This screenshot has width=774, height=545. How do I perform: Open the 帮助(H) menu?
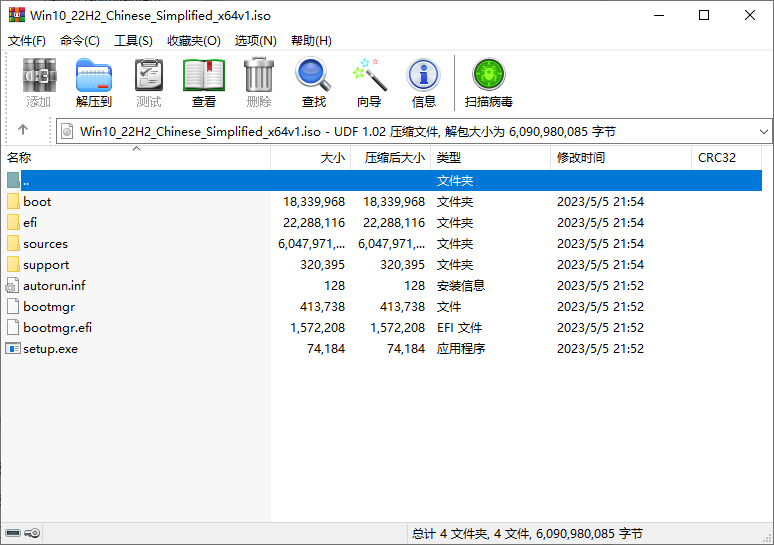point(311,40)
